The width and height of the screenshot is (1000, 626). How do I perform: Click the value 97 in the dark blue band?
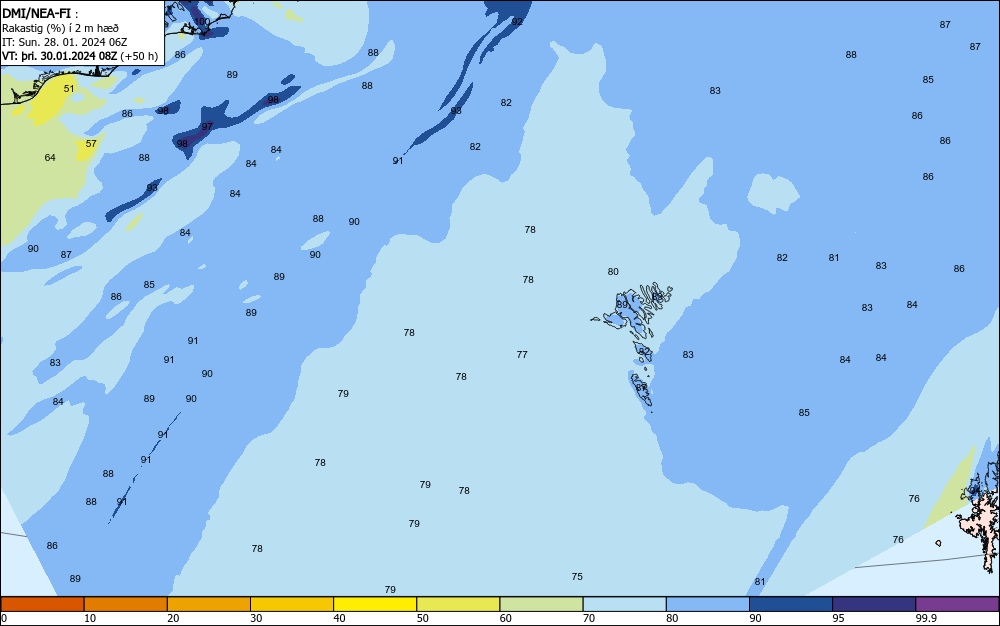click(207, 127)
